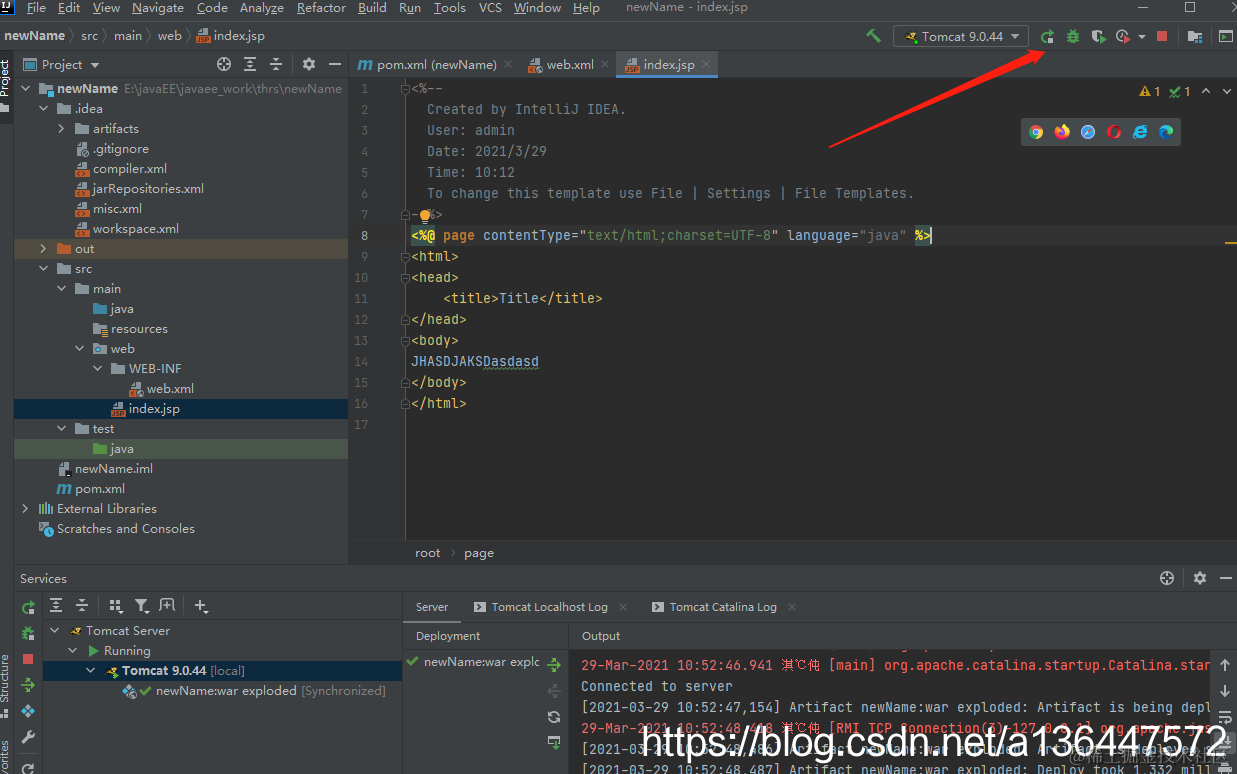Image resolution: width=1237 pixels, height=774 pixels.
Task: Open the Group By option in Services
Action: (115, 605)
